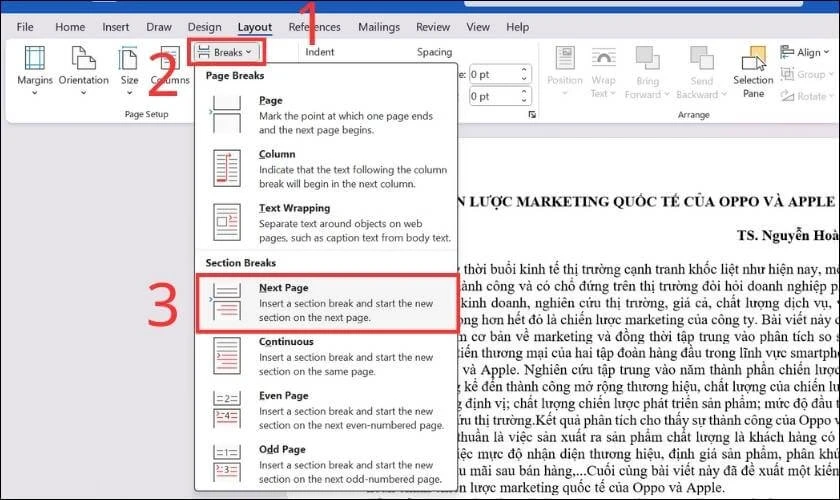This screenshot has height=500, width=840.
Task: Insert a Column break
Action: pos(326,168)
